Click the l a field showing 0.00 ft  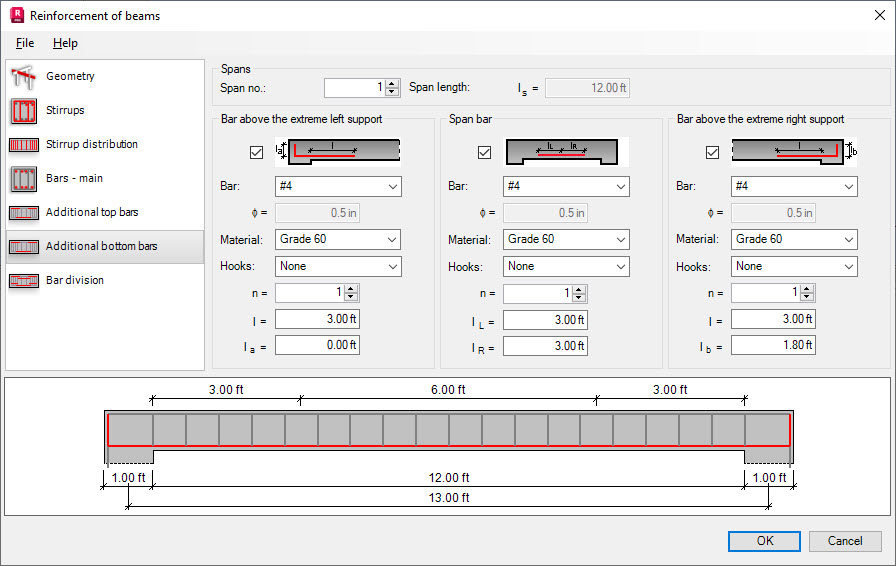pos(317,345)
